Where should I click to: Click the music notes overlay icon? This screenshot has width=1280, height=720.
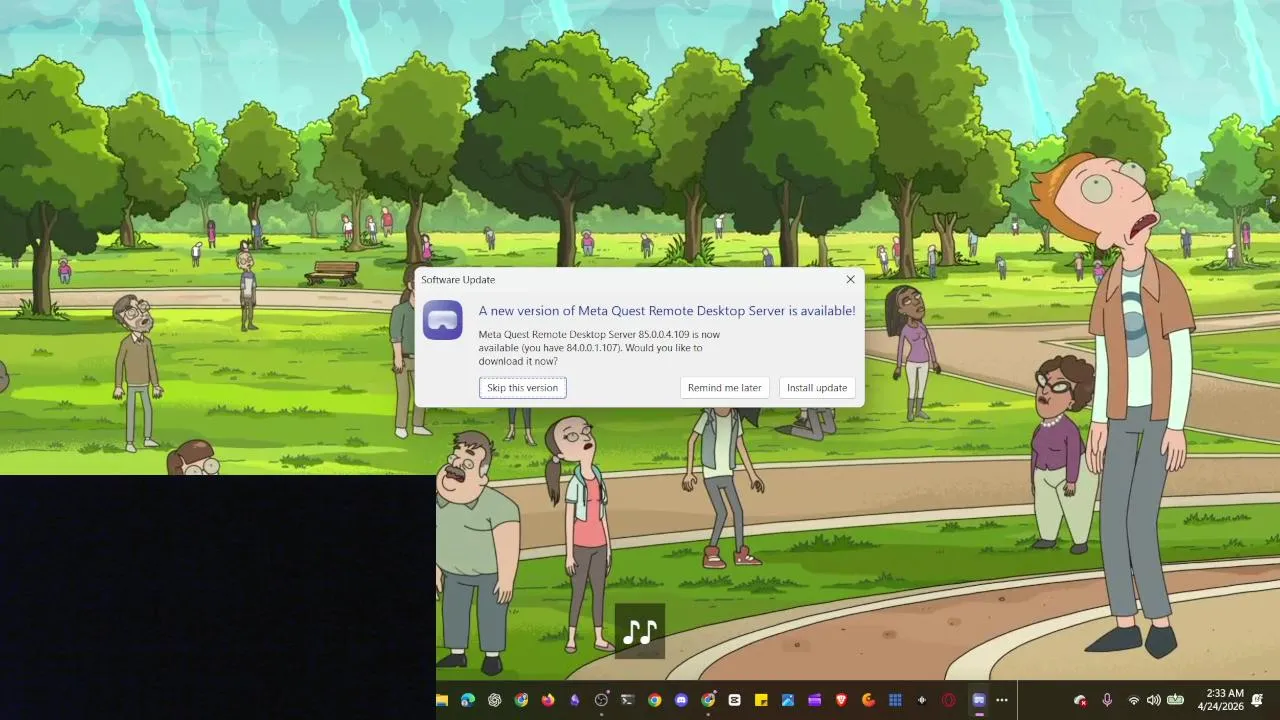coord(640,632)
